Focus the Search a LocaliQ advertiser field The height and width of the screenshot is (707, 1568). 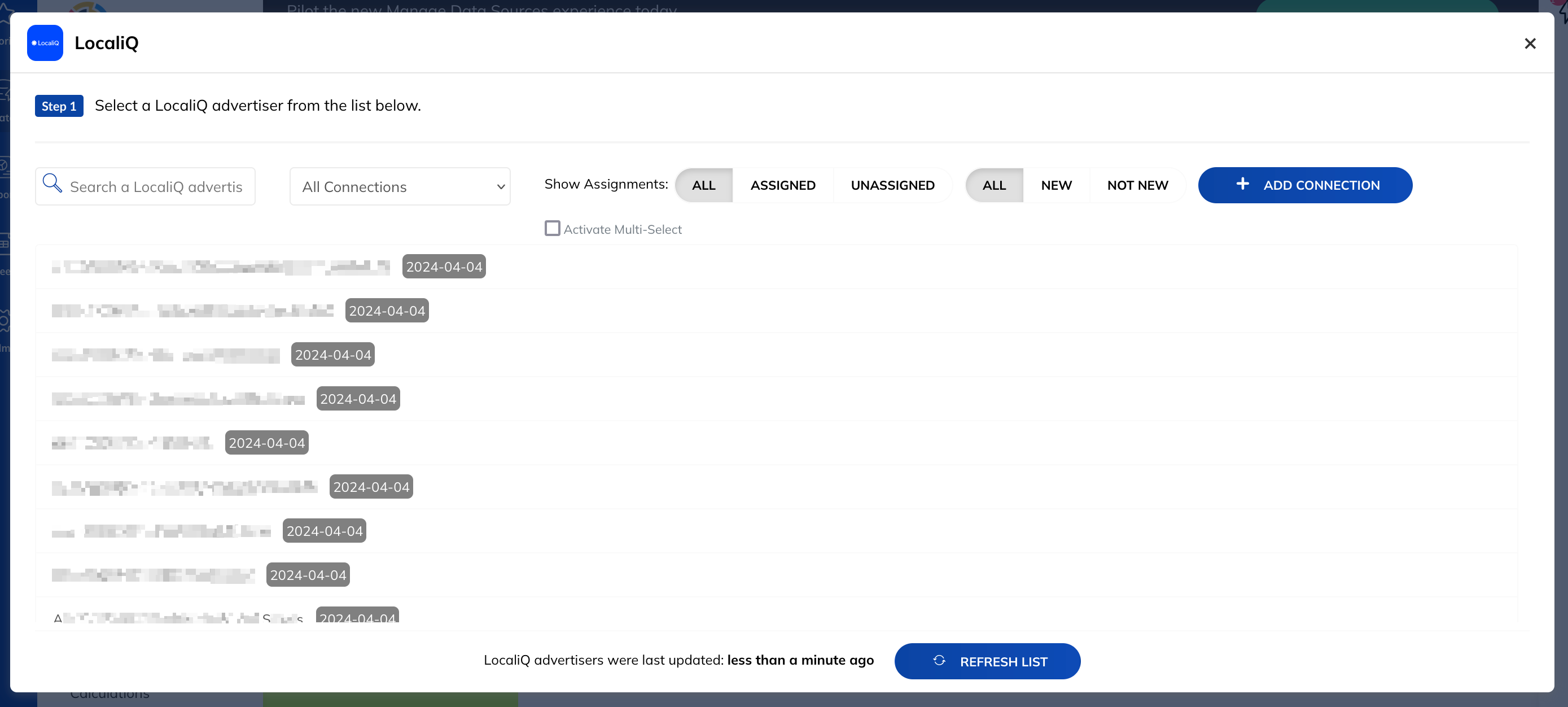click(x=146, y=186)
